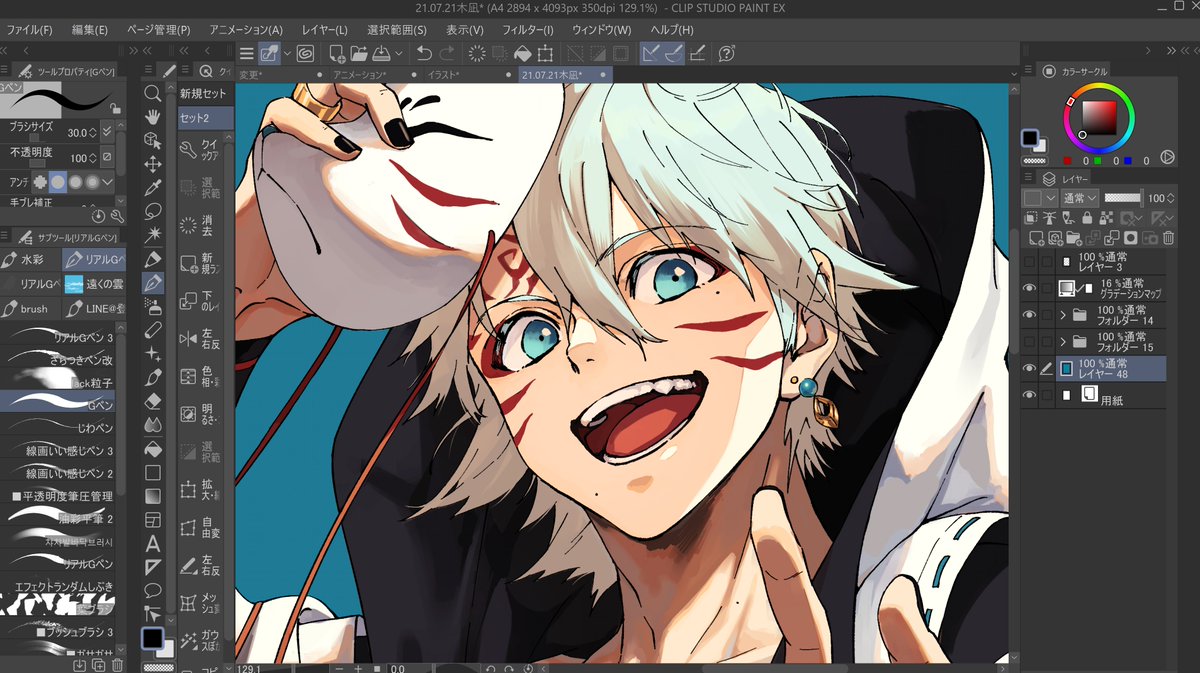Viewport: 1200px width, 673px height.
Task: Hide the グラデーションマップ layer
Action: tap(1030, 288)
